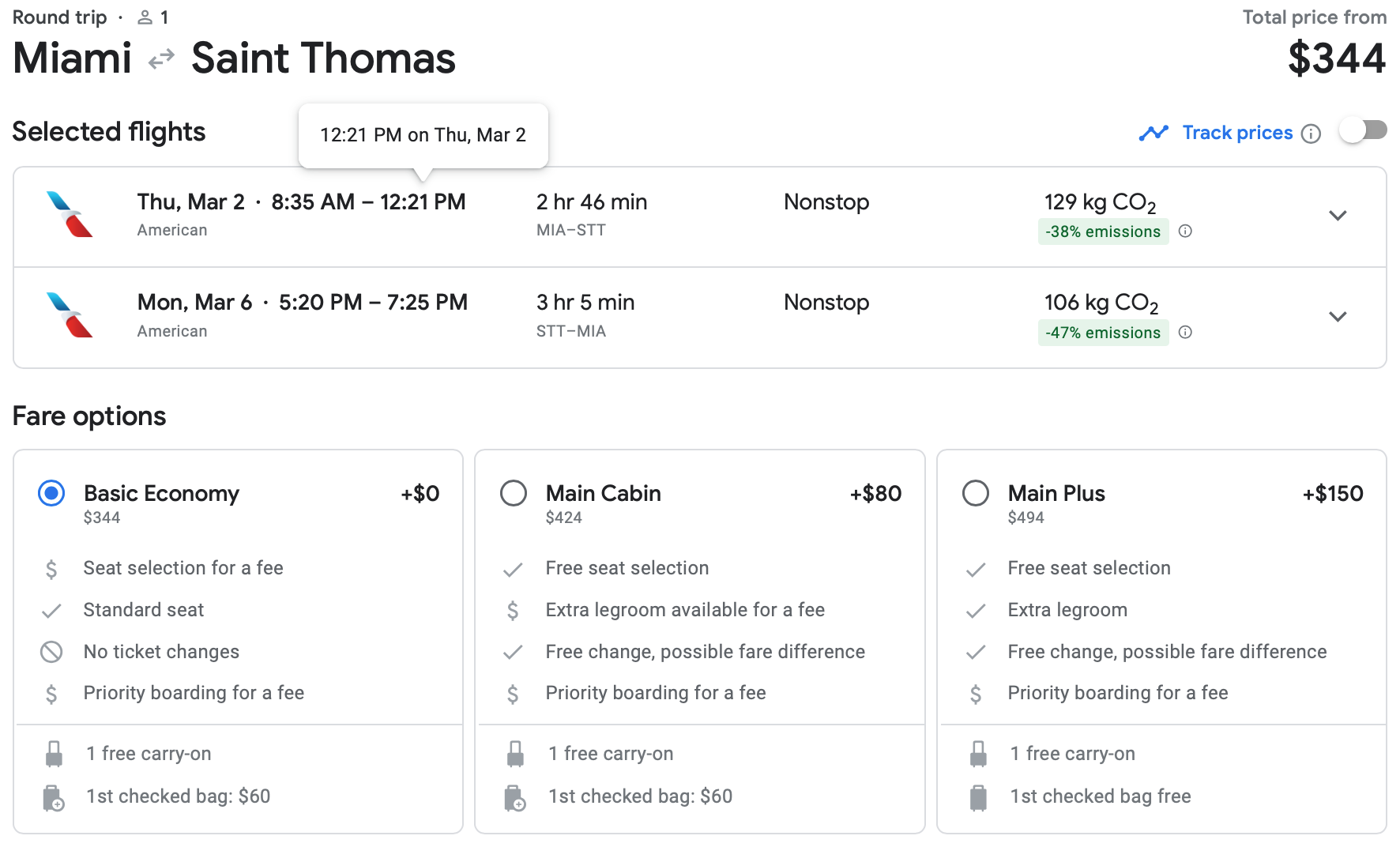Image resolution: width=1400 pixels, height=847 pixels.
Task: Collapse the Basic Economy selected fare
Action: [51, 492]
